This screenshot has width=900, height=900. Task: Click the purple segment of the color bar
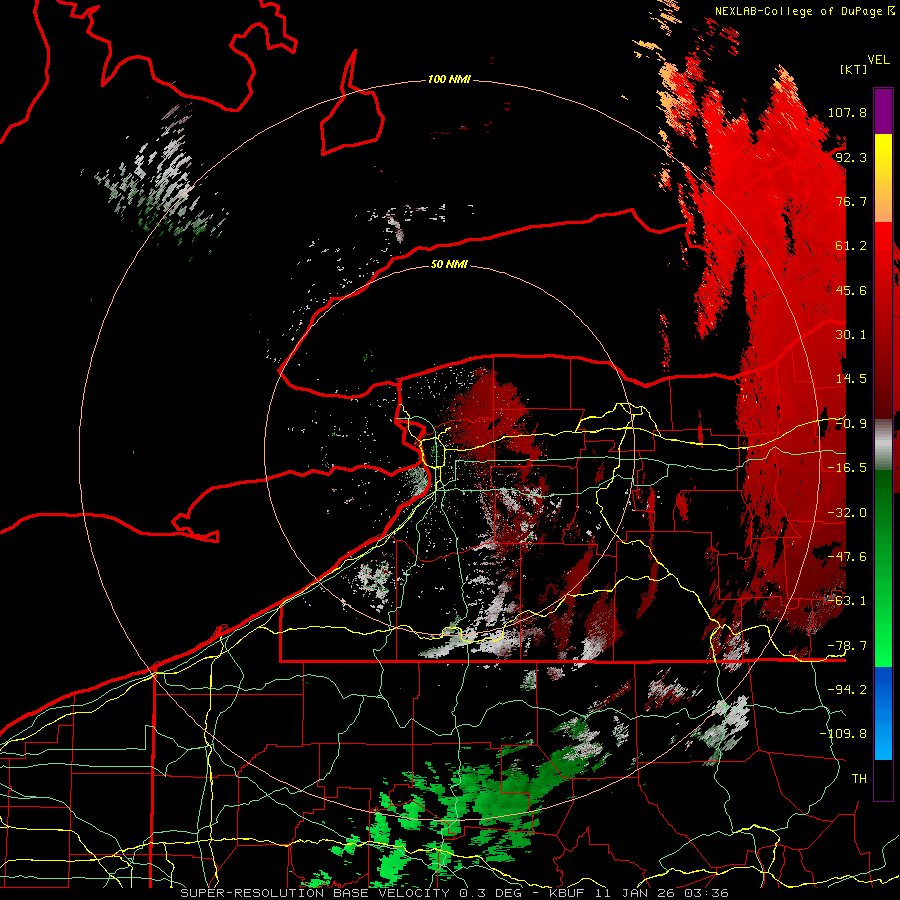click(x=883, y=111)
